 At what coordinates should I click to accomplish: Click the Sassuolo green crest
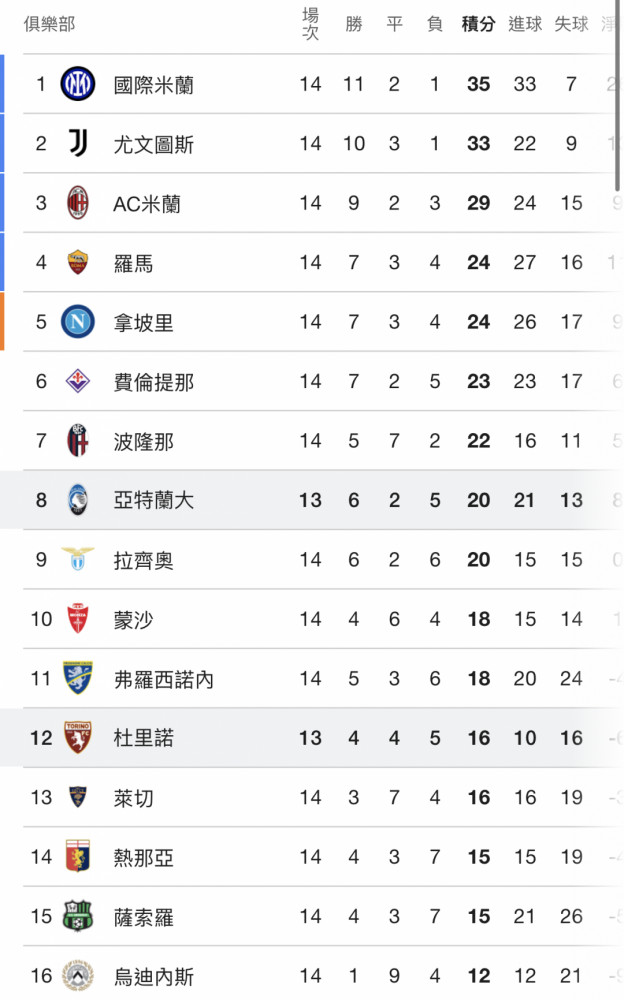click(x=78, y=916)
